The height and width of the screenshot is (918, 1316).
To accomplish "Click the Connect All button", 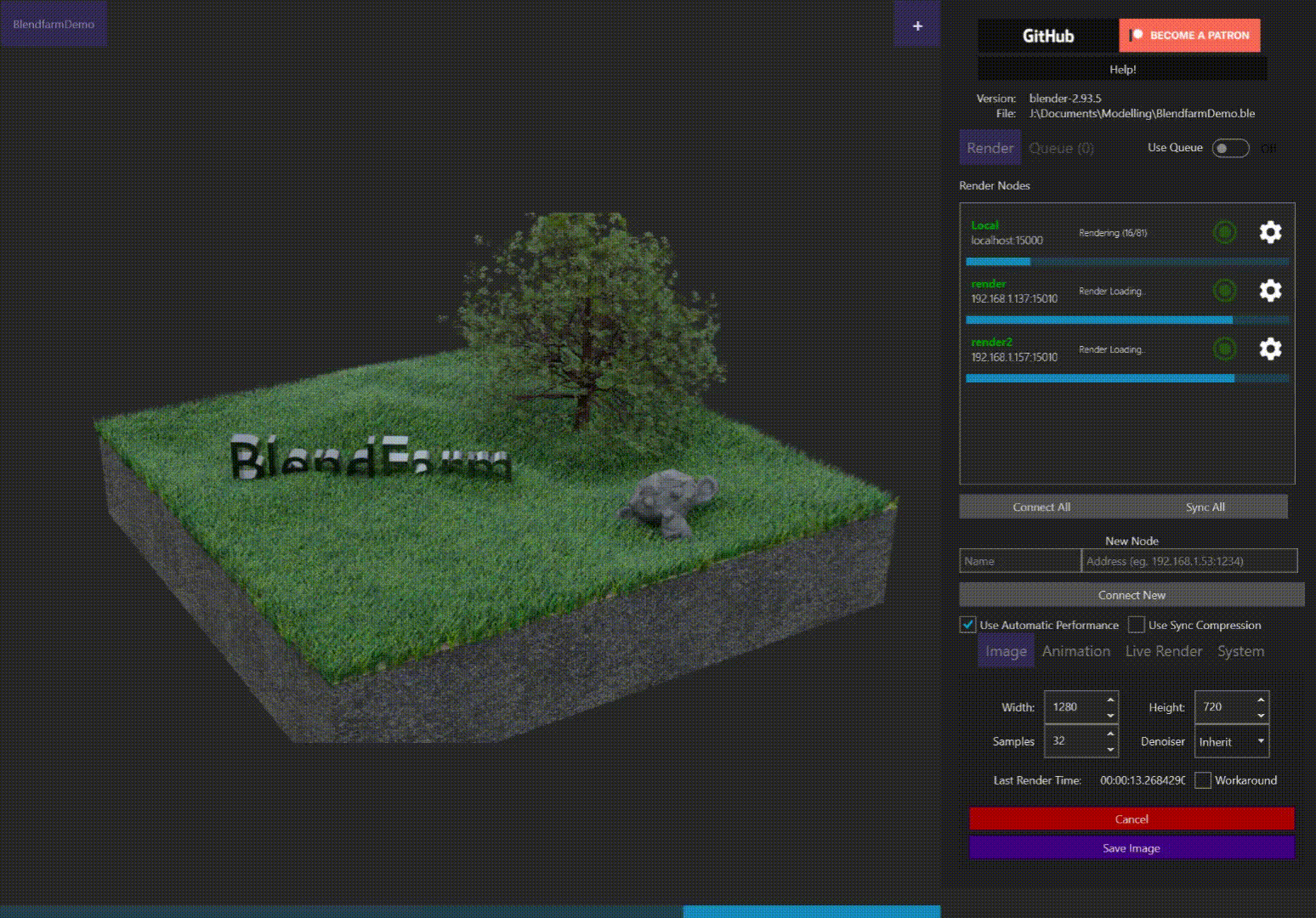I will point(1041,507).
